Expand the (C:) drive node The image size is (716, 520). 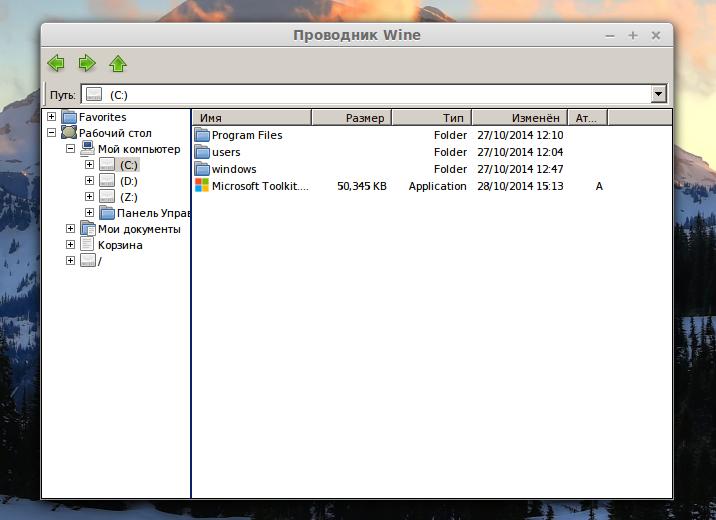tap(90, 164)
